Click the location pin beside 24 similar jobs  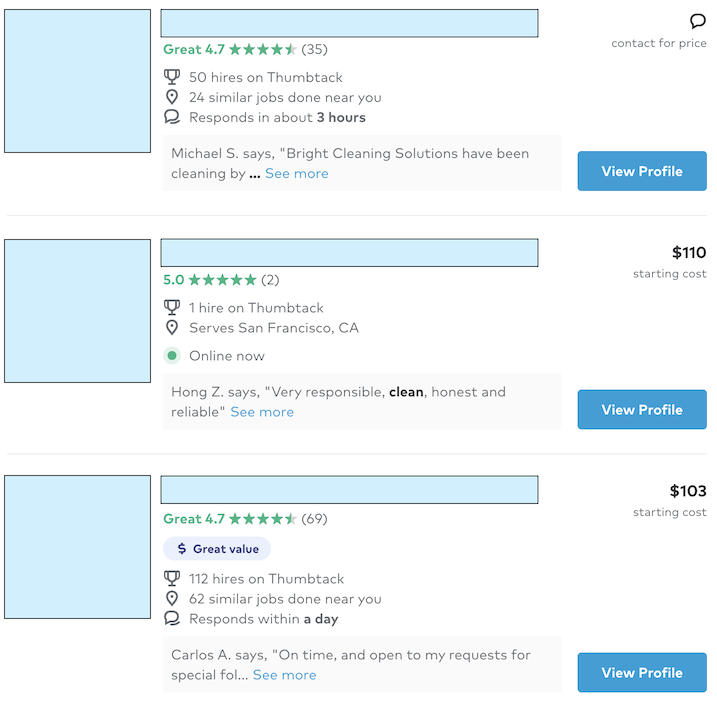point(172,97)
